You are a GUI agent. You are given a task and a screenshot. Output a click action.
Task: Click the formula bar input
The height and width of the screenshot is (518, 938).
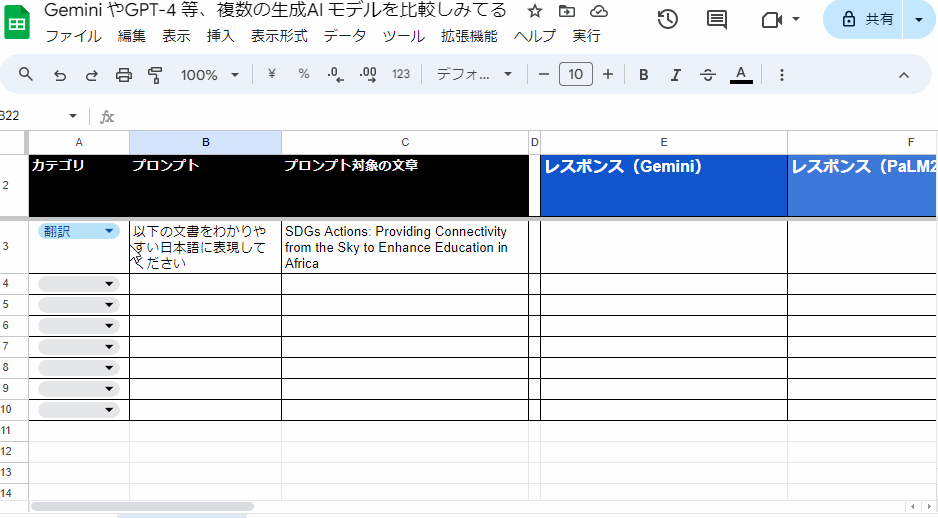coord(526,116)
